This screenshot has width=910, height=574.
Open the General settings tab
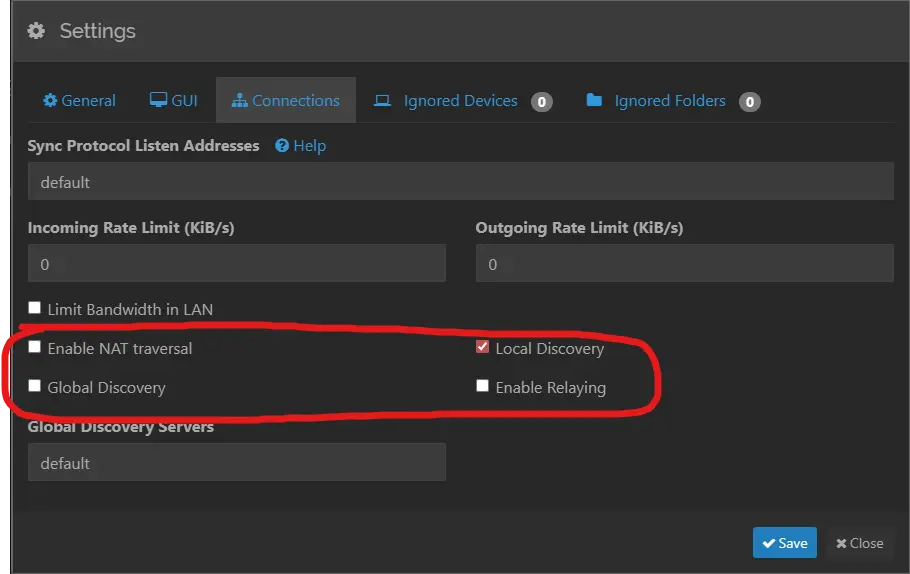click(79, 101)
